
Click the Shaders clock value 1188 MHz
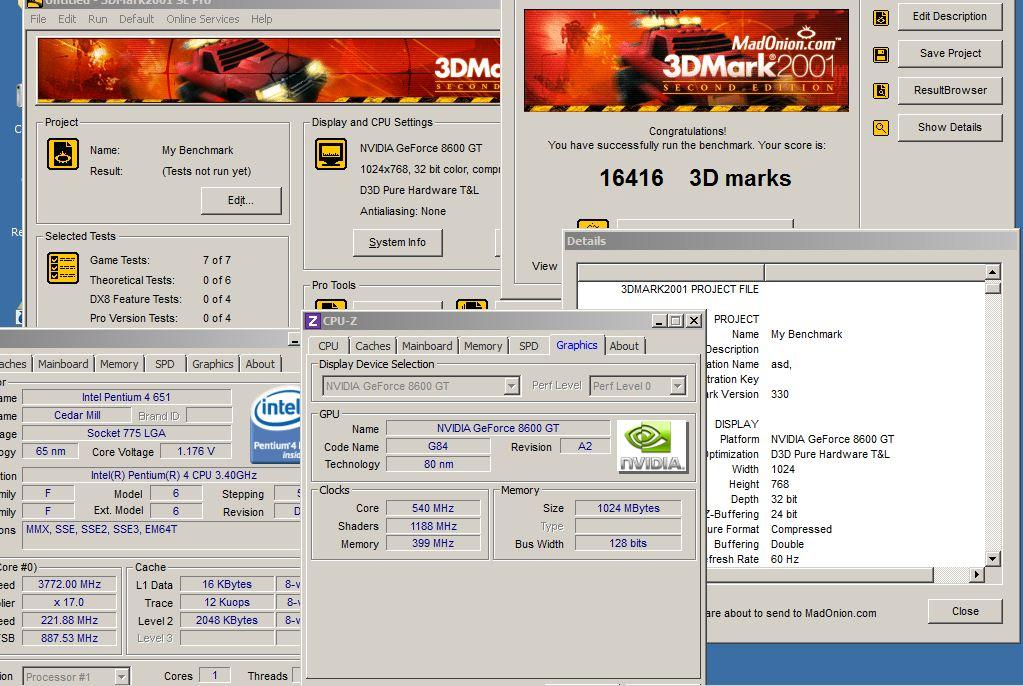(433, 526)
